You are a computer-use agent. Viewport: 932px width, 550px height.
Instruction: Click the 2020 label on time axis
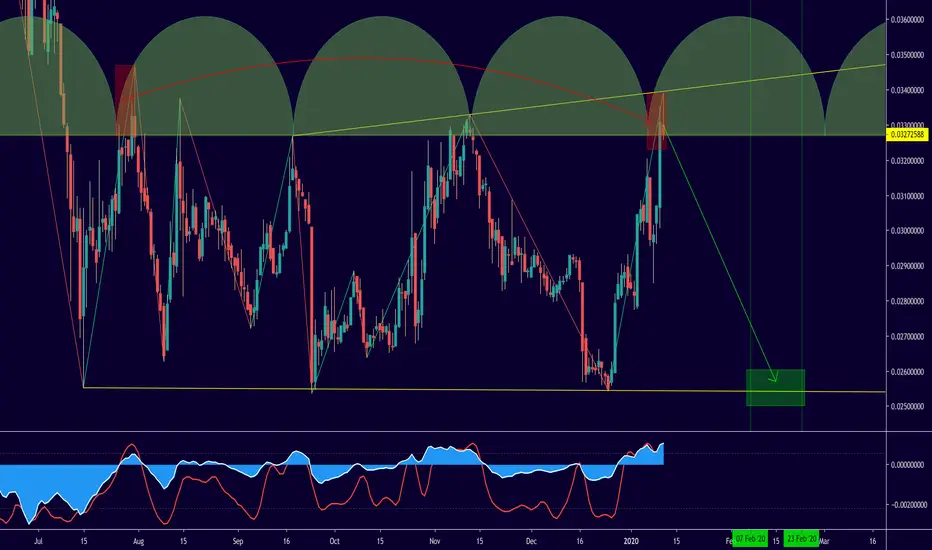click(631, 541)
